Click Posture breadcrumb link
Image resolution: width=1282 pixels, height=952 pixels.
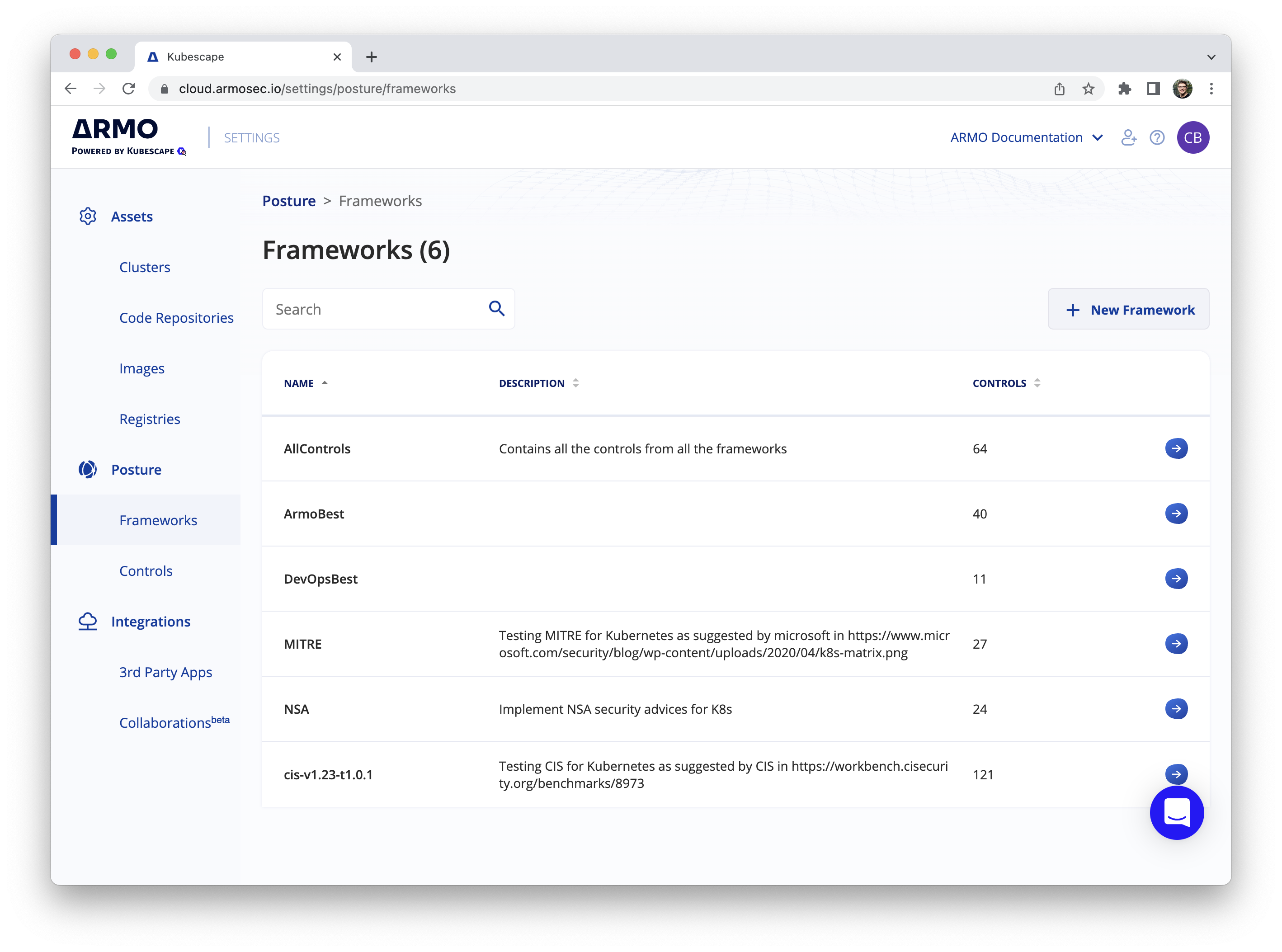(289, 201)
